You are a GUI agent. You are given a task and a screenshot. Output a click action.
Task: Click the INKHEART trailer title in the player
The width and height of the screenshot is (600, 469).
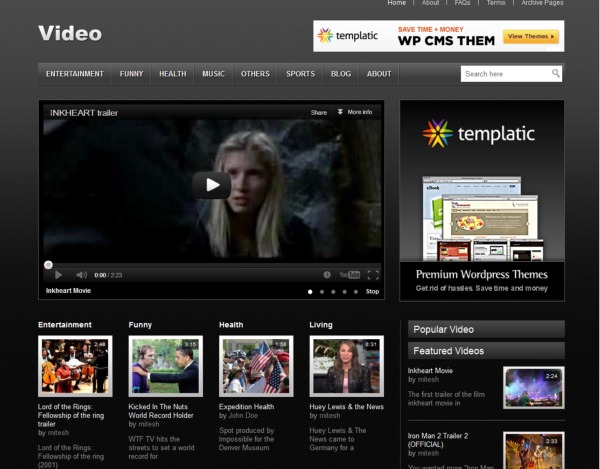[84, 113]
